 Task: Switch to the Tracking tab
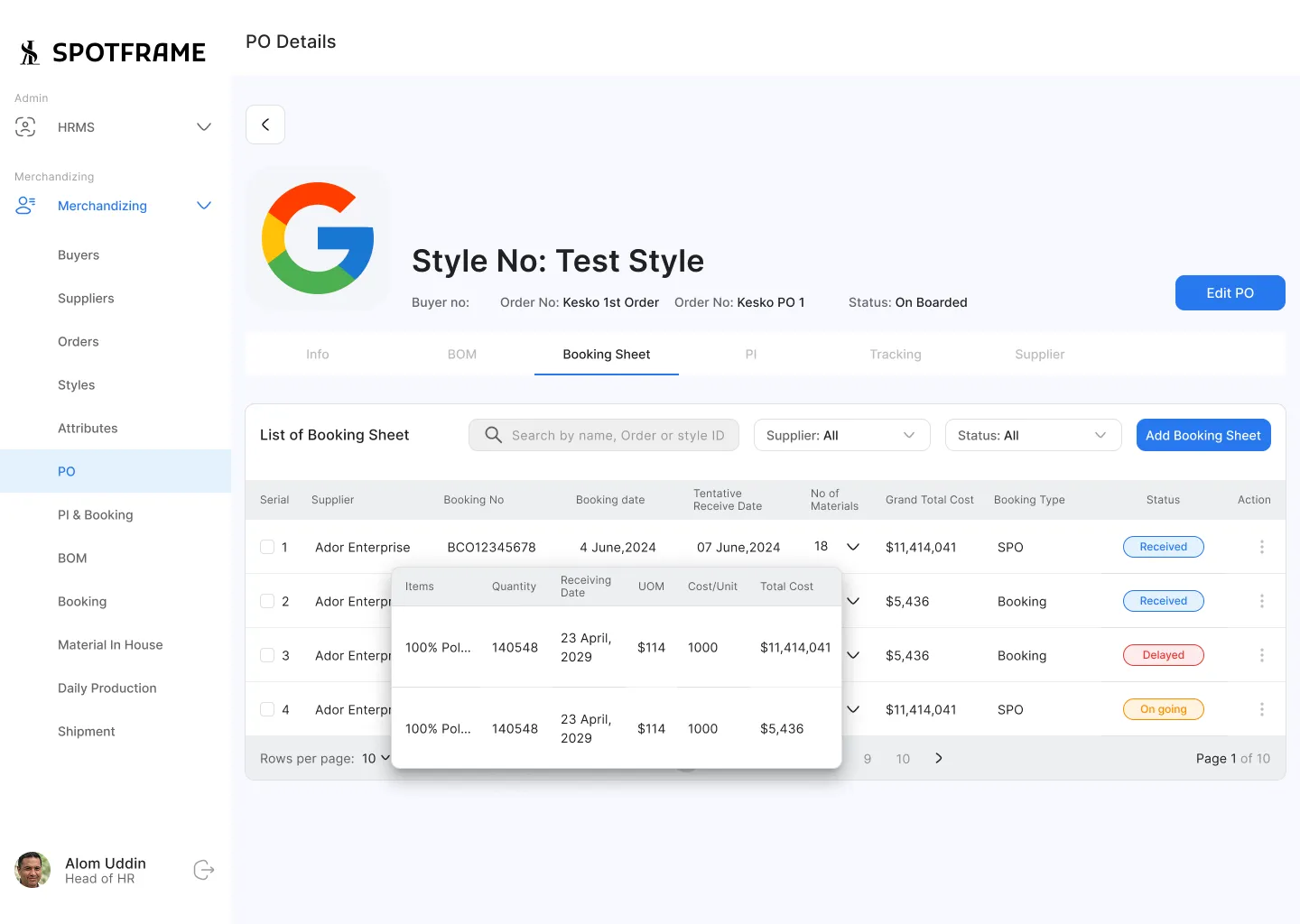[x=895, y=355]
